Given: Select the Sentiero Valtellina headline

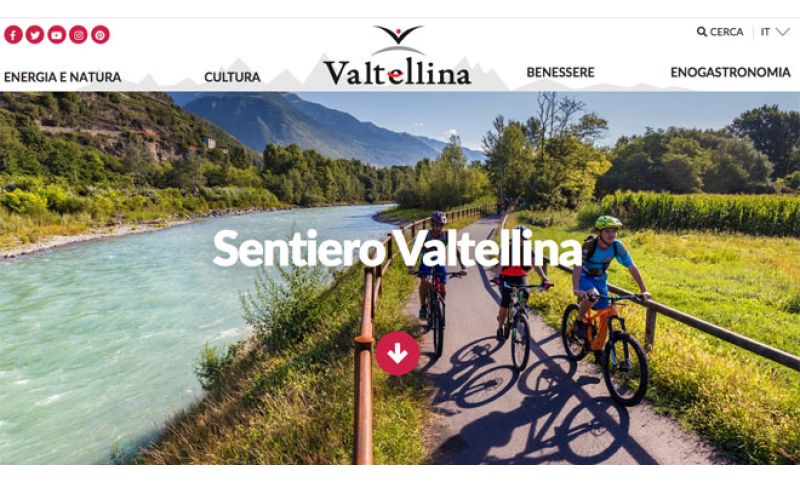Looking at the screenshot, I should [397, 249].
